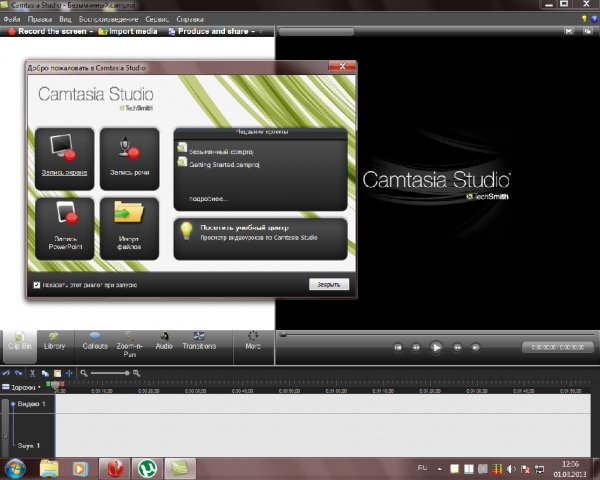Click the Redo icon on timeline toolbar
Viewport: 600px width, 480px height.
(x=19, y=373)
